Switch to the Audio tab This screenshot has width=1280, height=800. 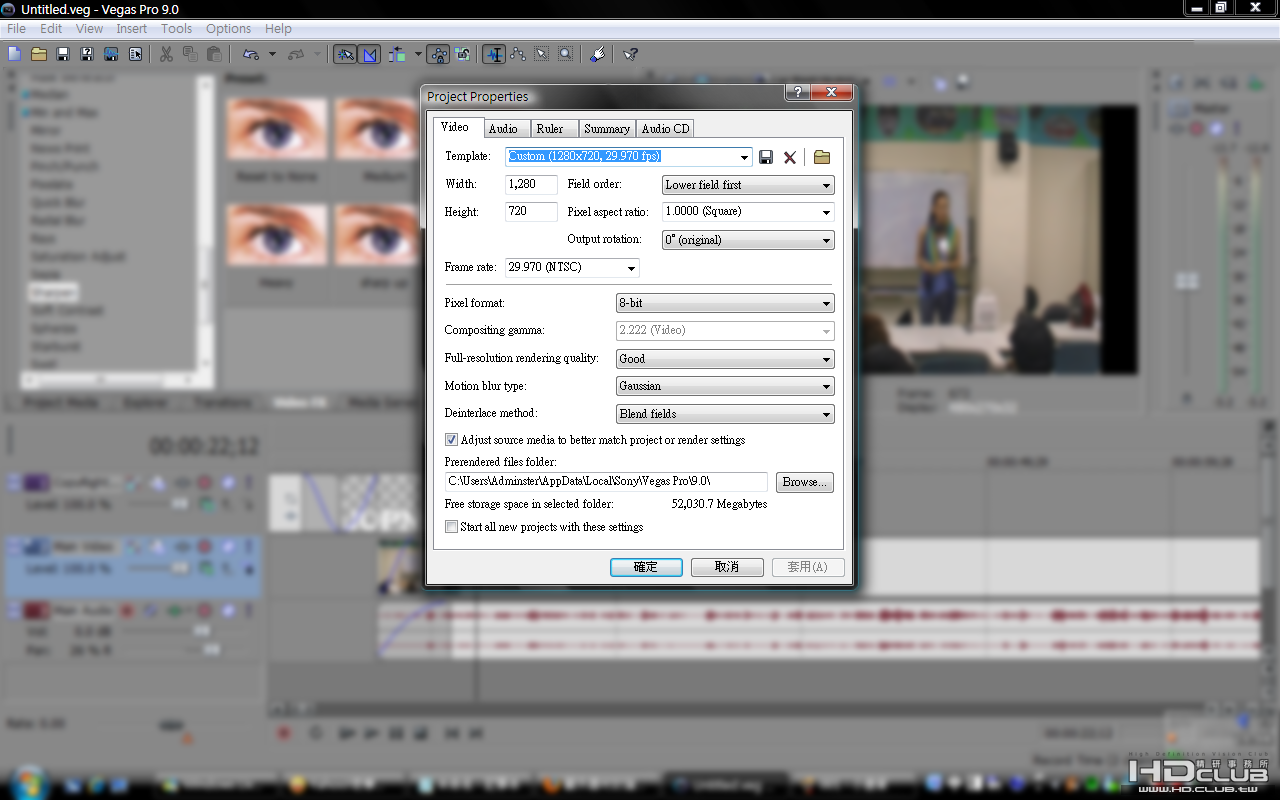click(503, 129)
